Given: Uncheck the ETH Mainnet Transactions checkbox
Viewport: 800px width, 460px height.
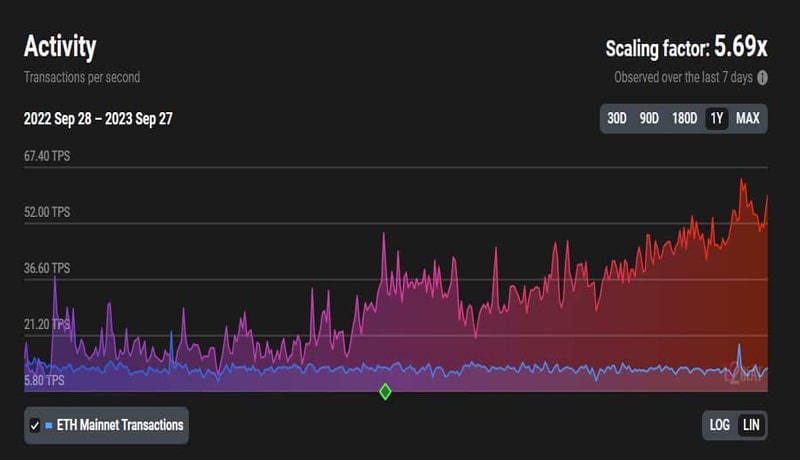Looking at the screenshot, I should pos(35,425).
